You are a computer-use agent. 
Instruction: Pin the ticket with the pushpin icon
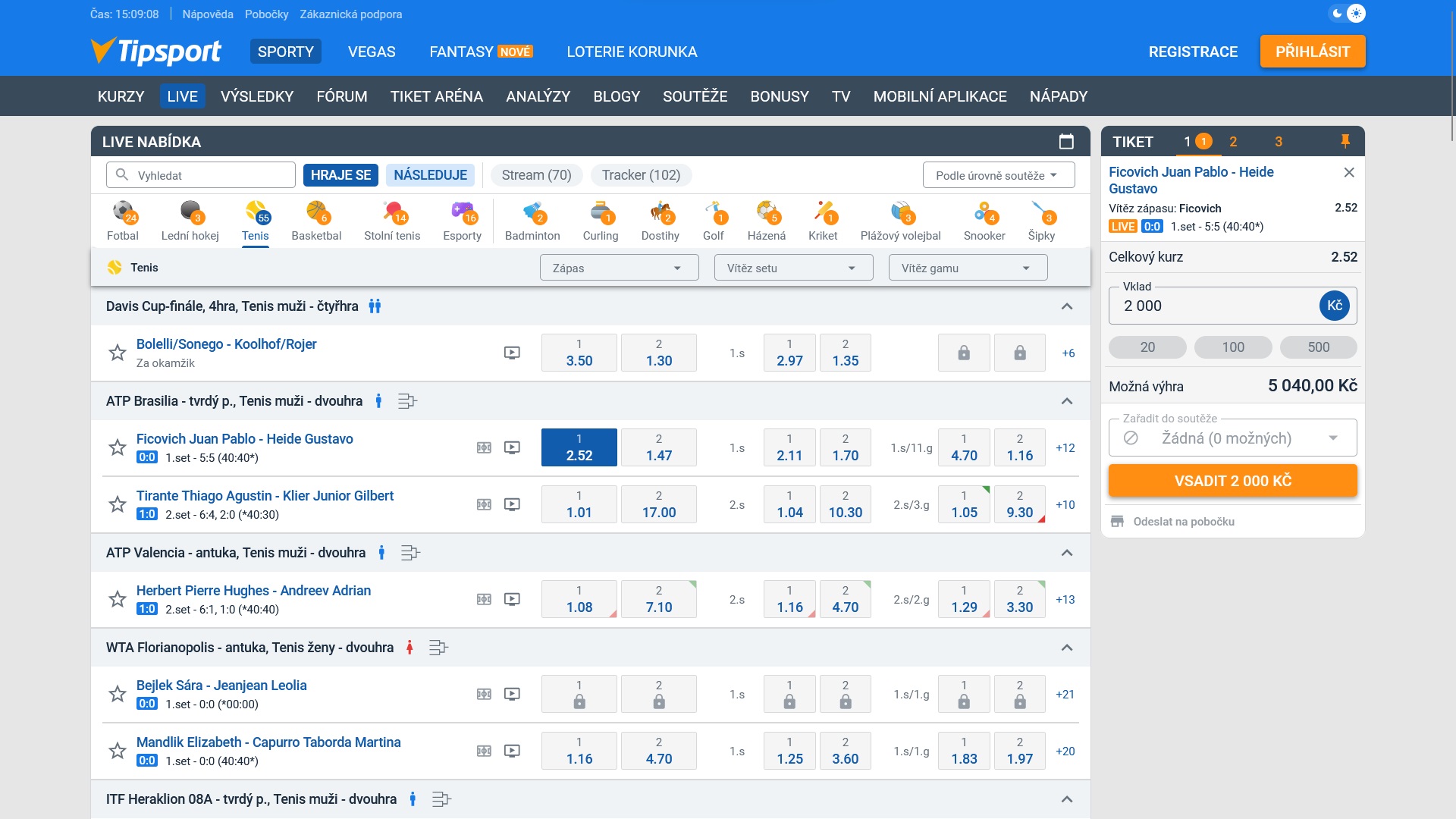(x=1345, y=141)
